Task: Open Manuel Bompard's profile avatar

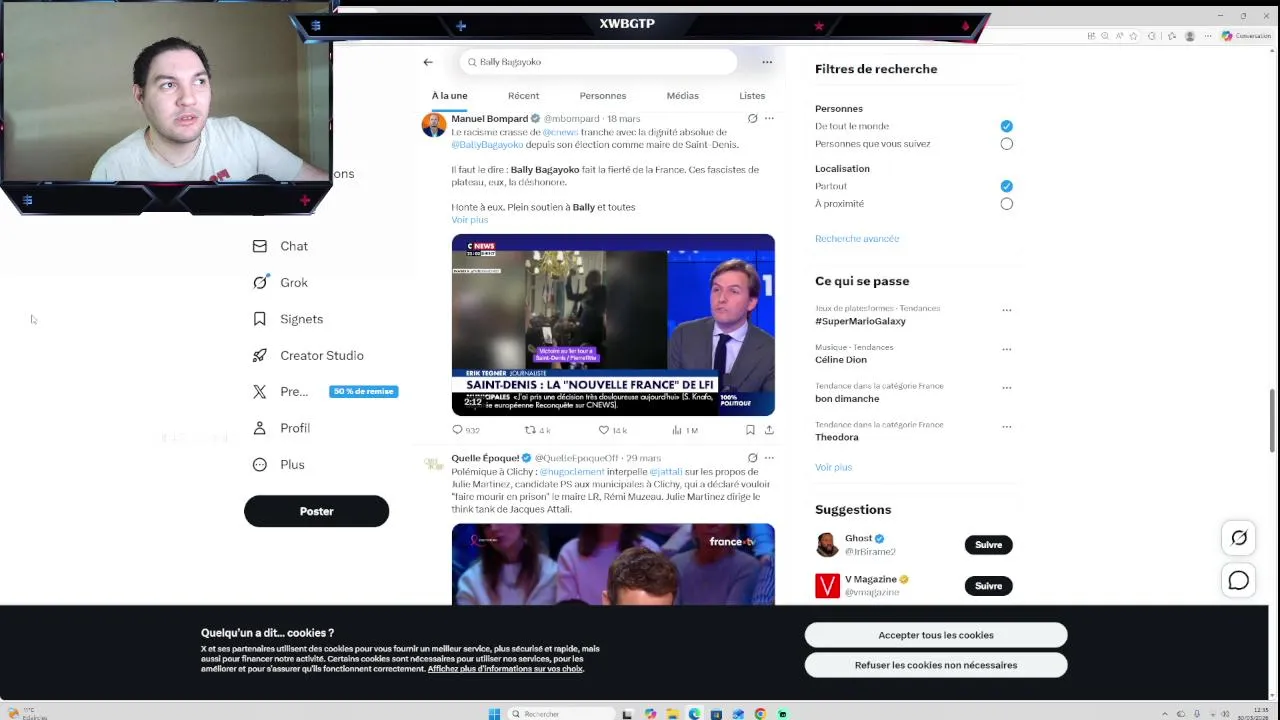Action: click(433, 125)
